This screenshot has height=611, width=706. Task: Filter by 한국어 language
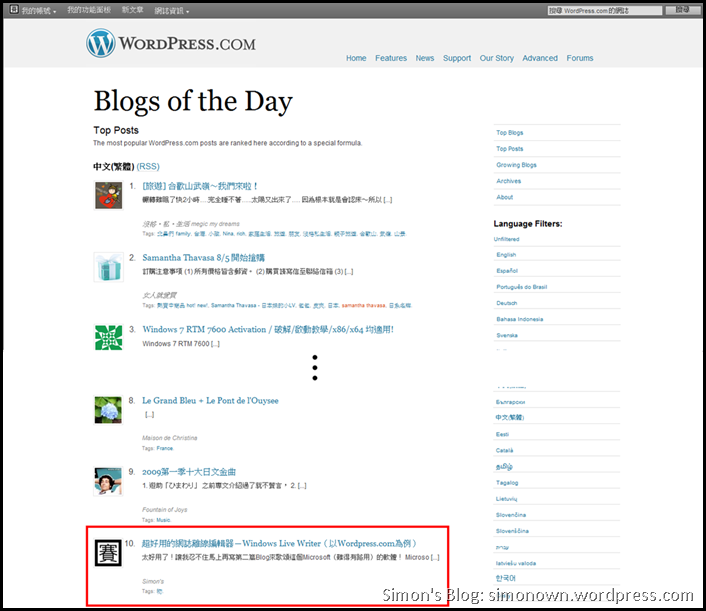[506, 578]
